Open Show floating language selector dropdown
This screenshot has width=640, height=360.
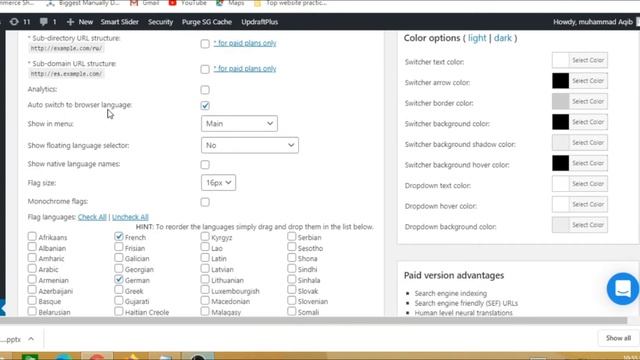250,145
